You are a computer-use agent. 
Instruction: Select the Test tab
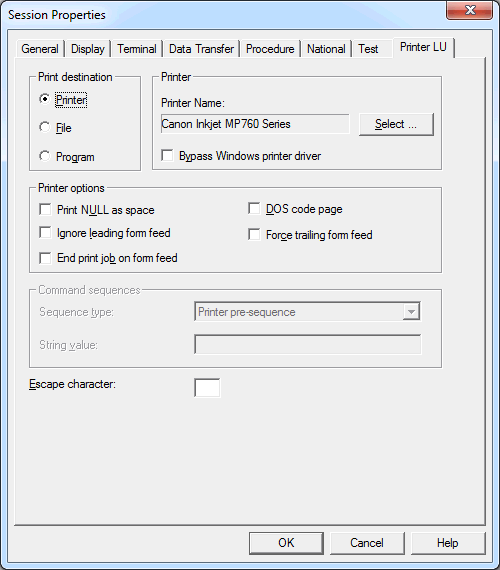(x=368, y=49)
